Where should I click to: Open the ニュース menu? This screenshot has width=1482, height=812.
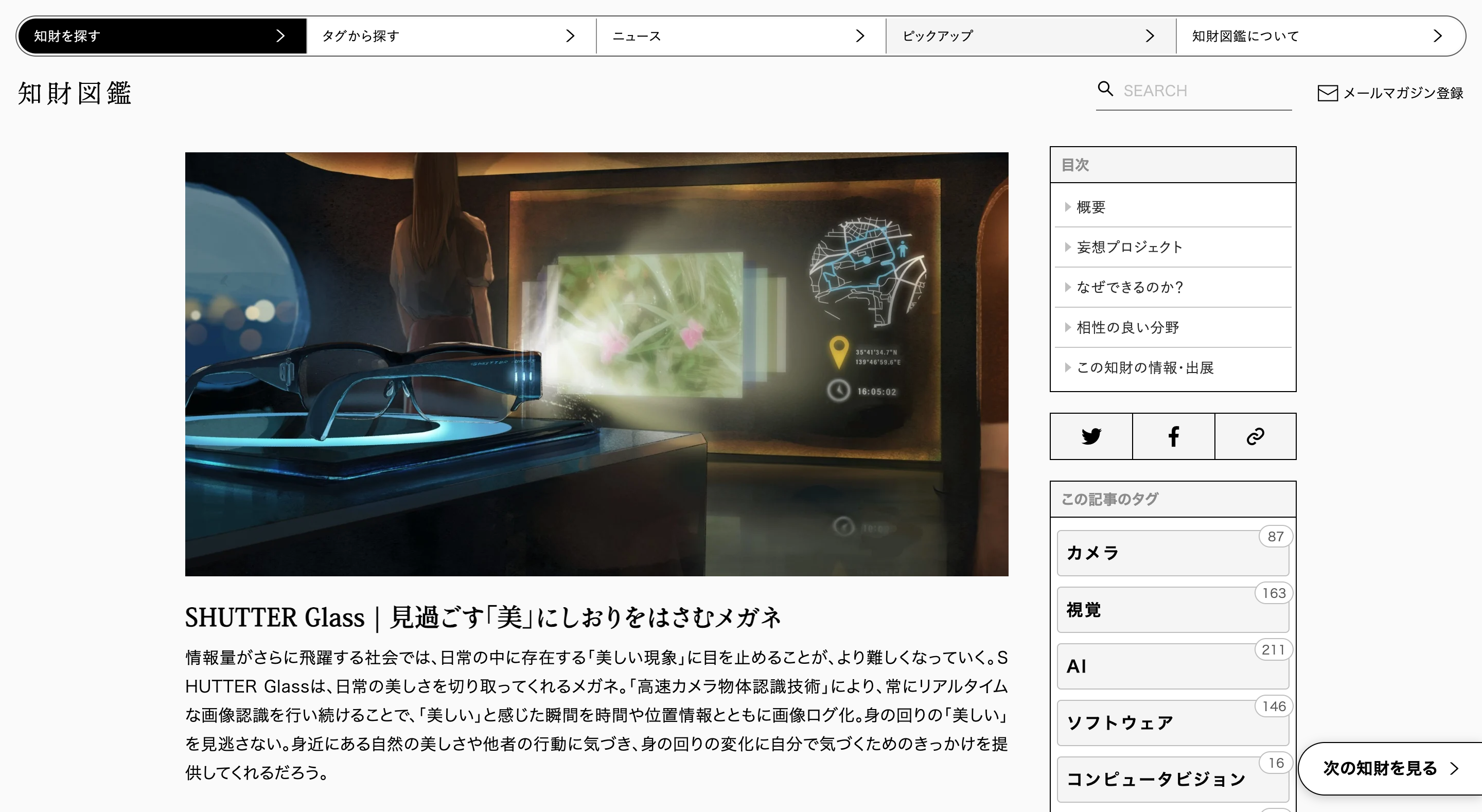point(741,36)
